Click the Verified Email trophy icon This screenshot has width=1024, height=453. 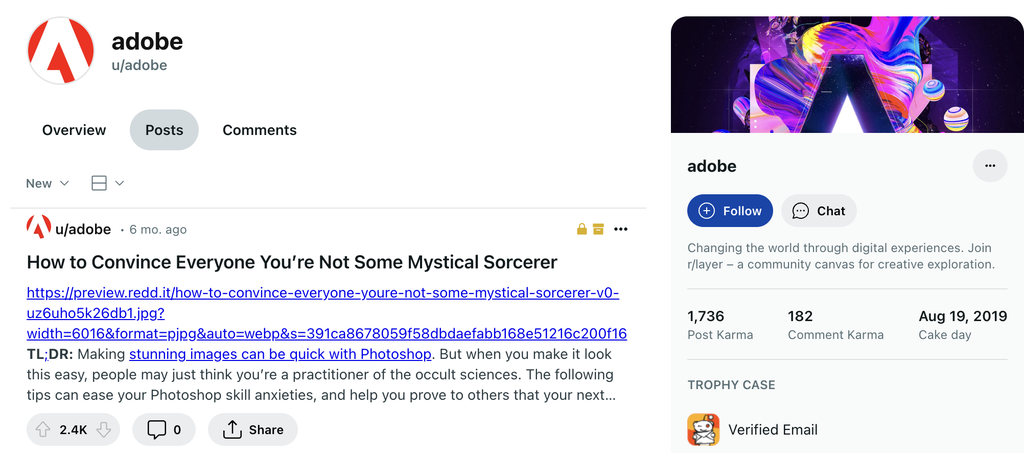point(704,430)
